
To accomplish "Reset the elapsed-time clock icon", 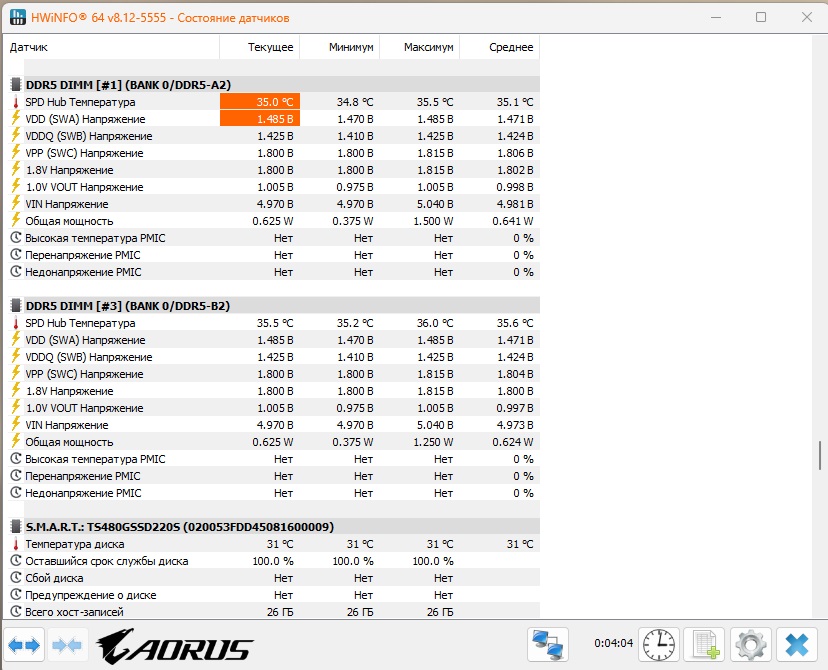I will click(658, 645).
